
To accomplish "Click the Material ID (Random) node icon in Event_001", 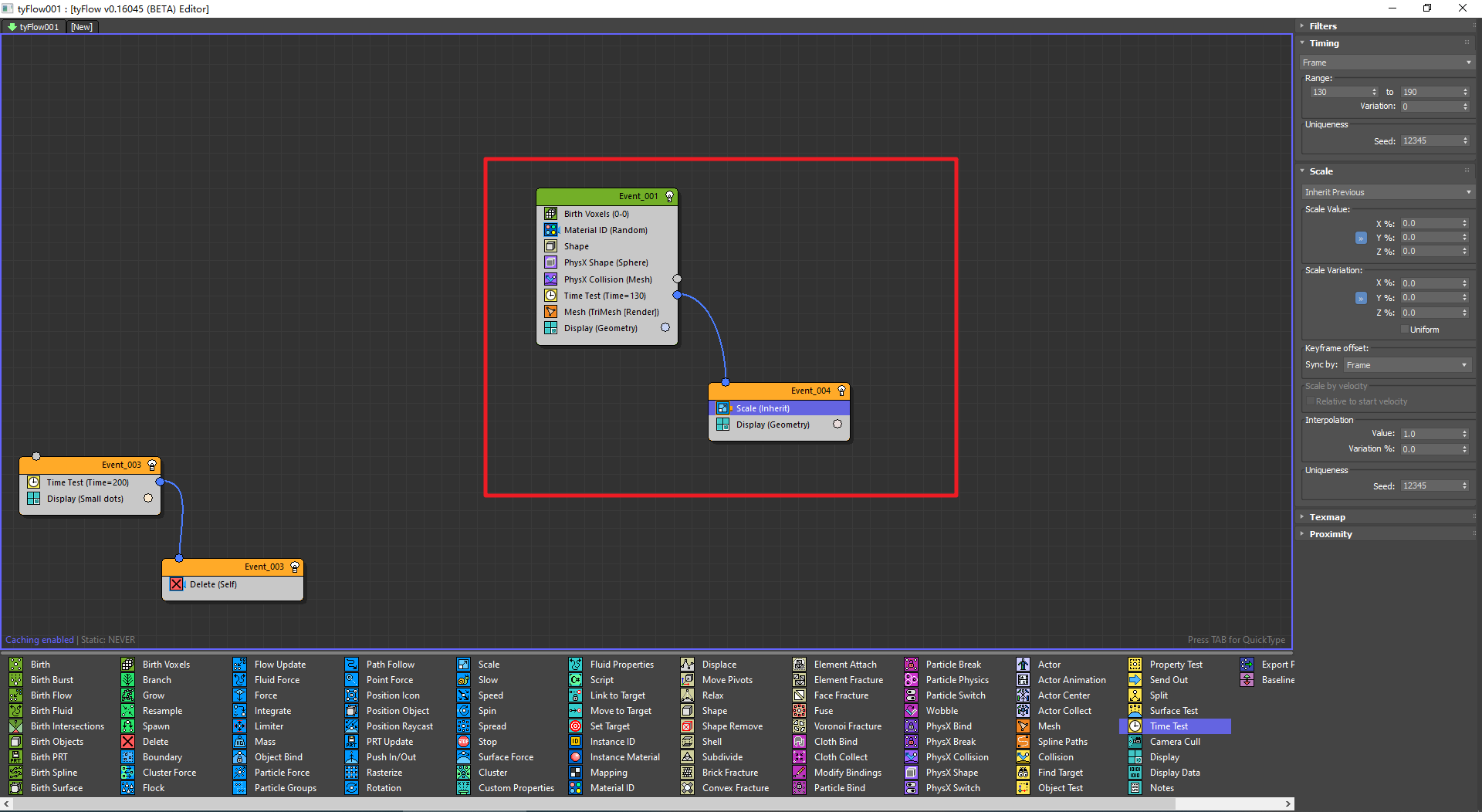I will coord(551,230).
